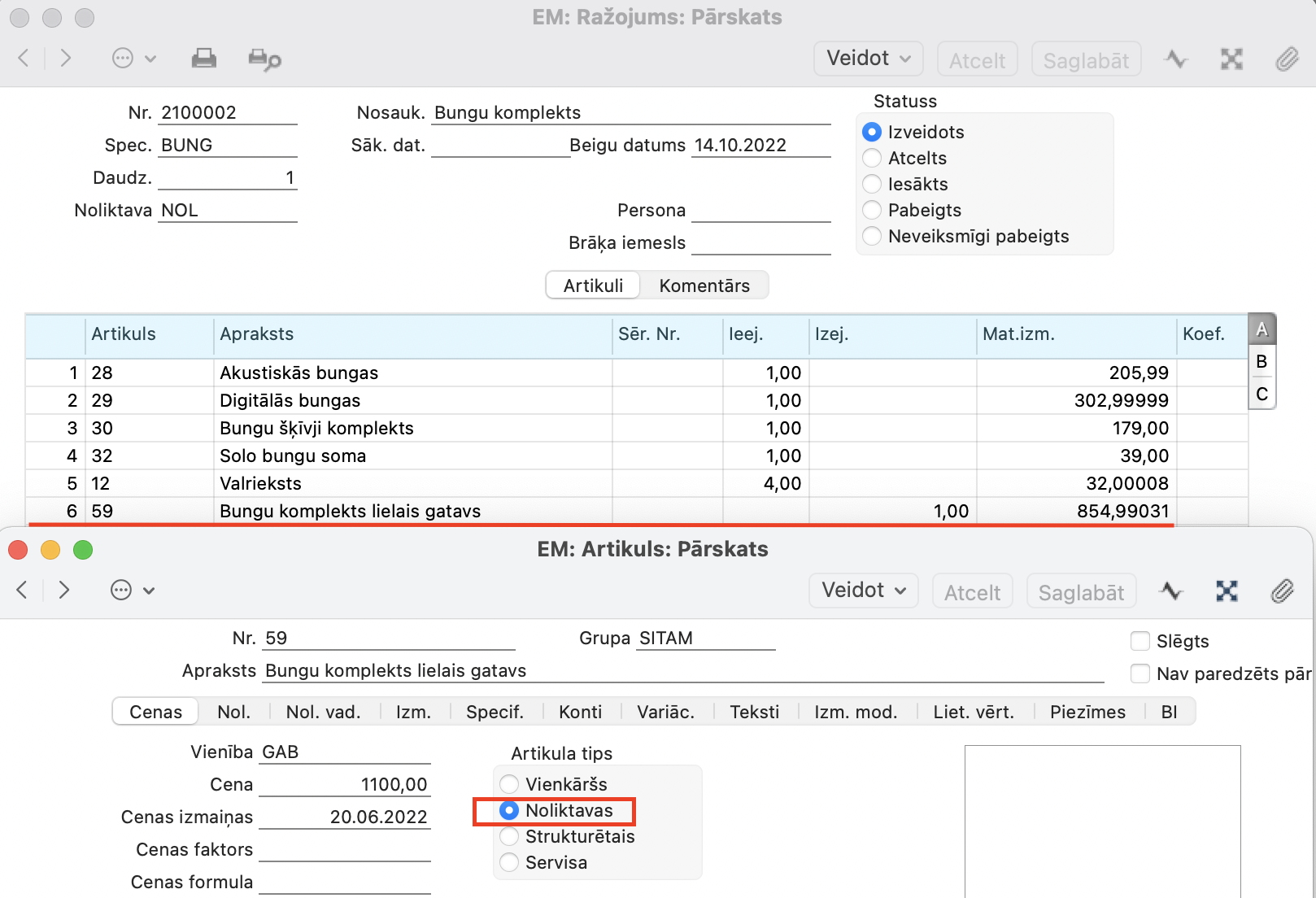This screenshot has height=898, width=1316.
Task: Switch to column view B in the table
Action: (1262, 361)
